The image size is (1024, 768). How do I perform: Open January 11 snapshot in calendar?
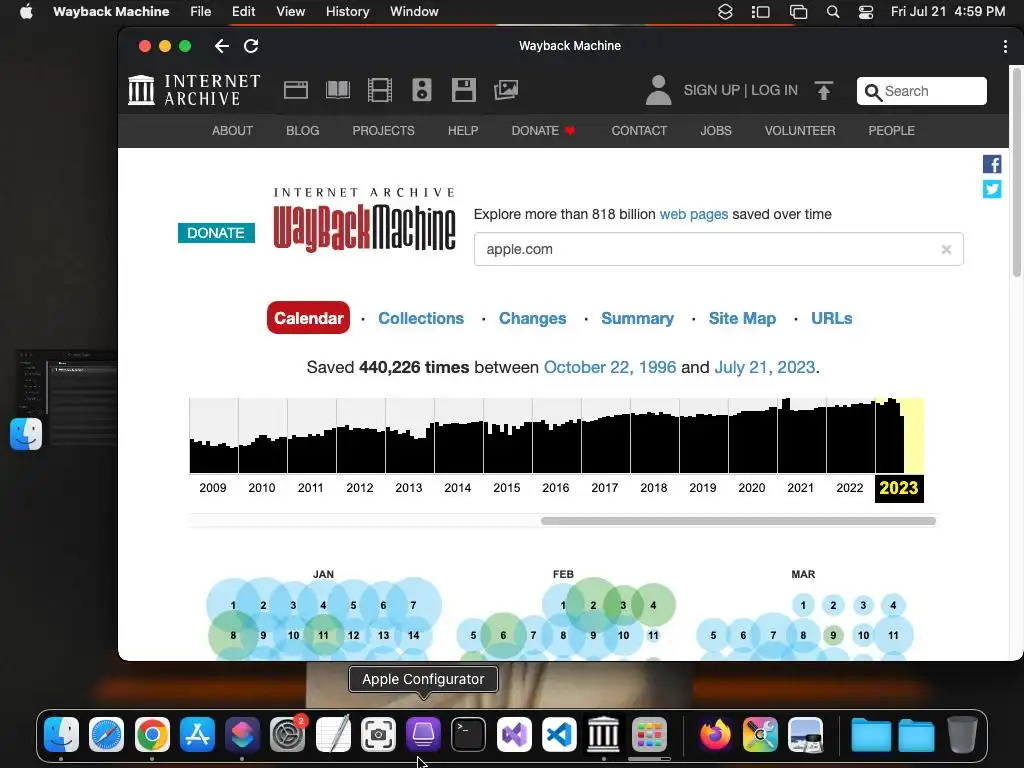click(x=323, y=635)
